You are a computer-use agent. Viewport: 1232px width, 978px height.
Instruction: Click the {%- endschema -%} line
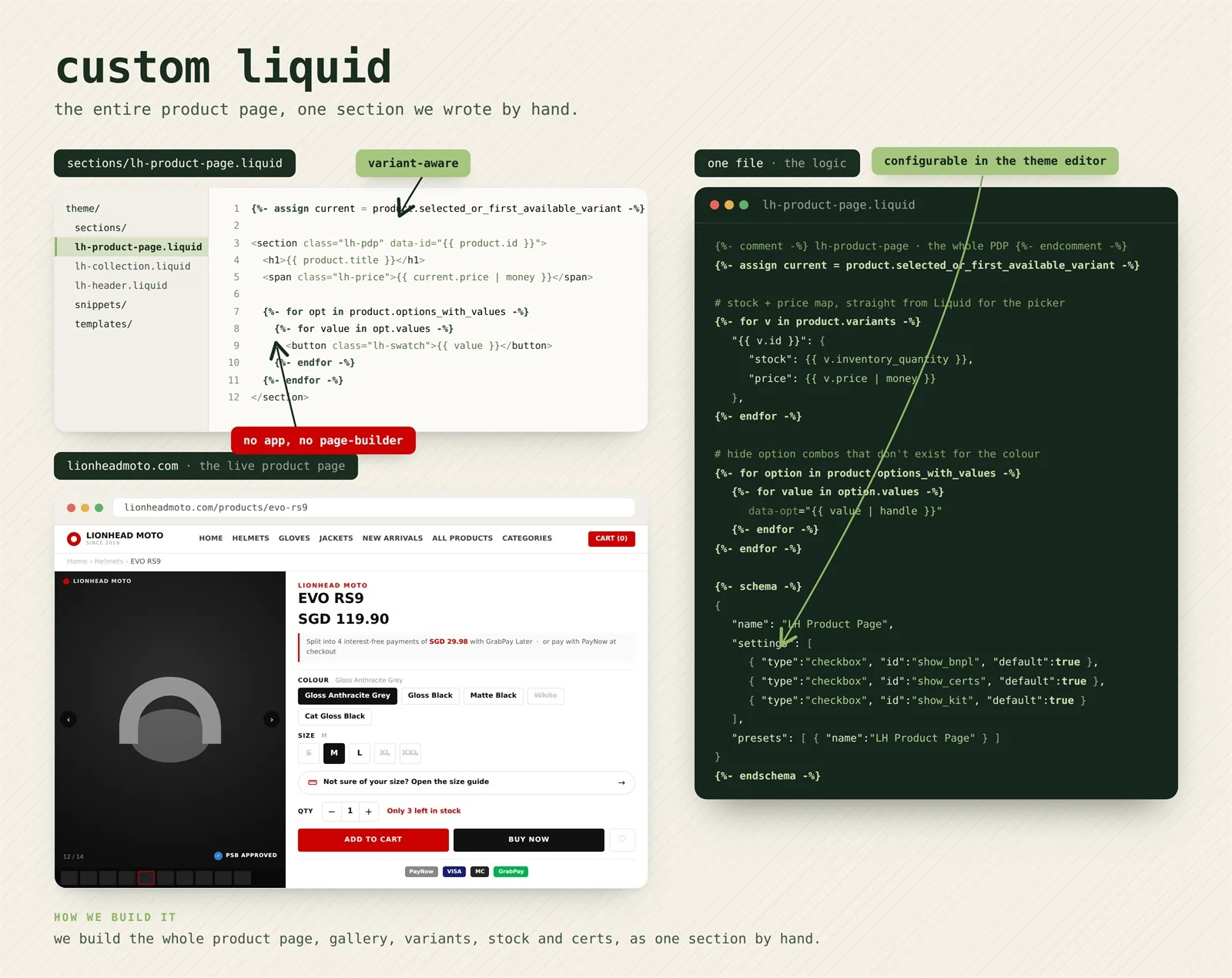(x=768, y=776)
